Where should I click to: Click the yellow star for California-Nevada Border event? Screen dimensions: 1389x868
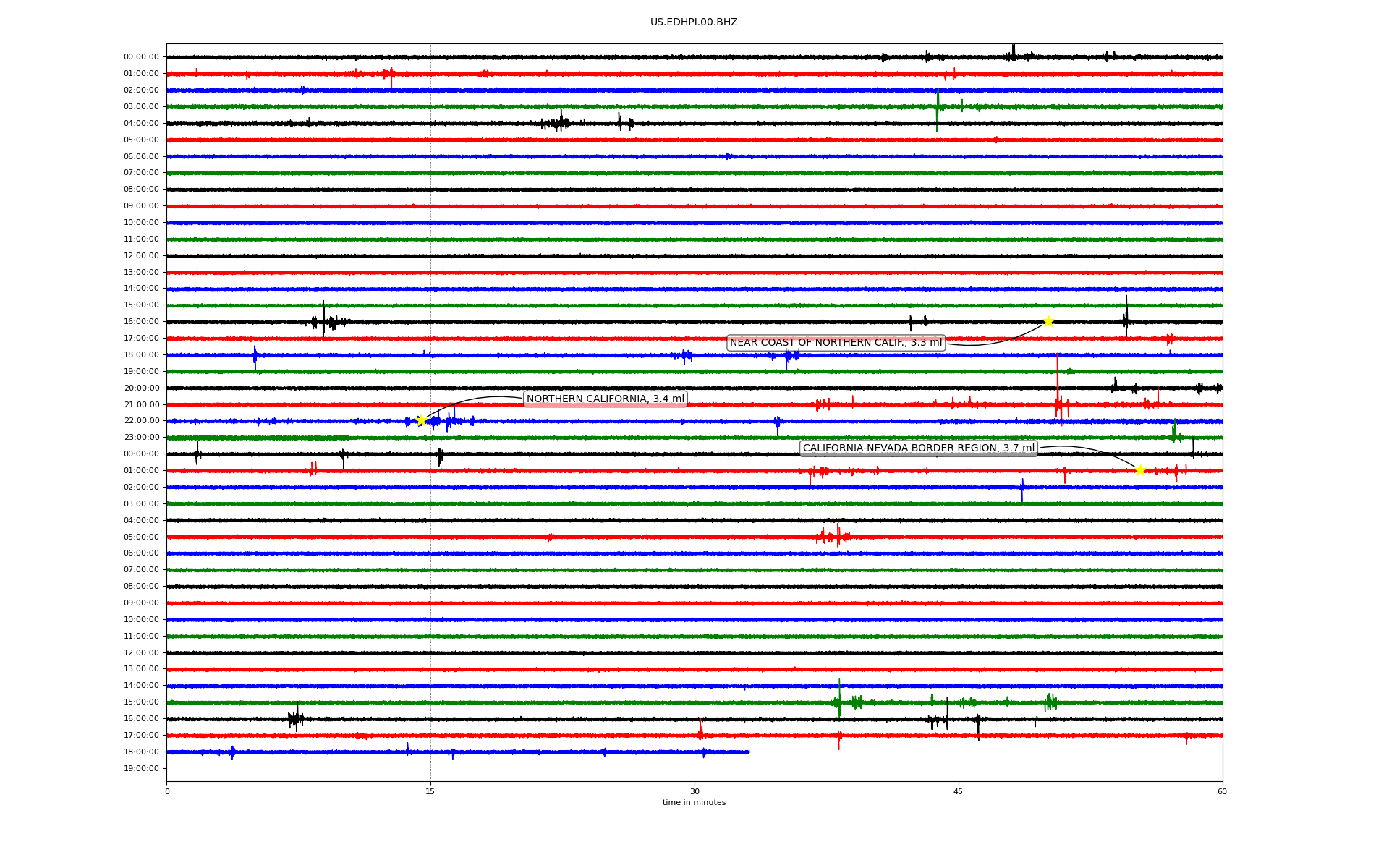click(1140, 470)
